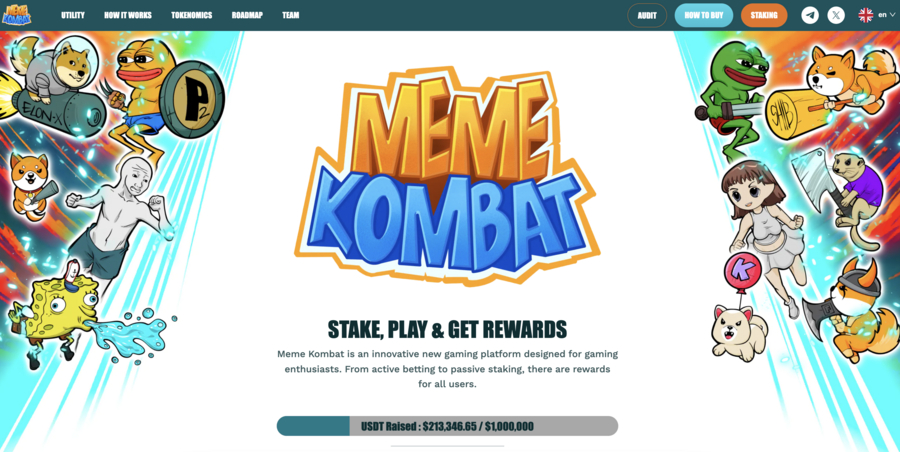
Task: Expand the en language dropdown
Action: click(x=886, y=15)
